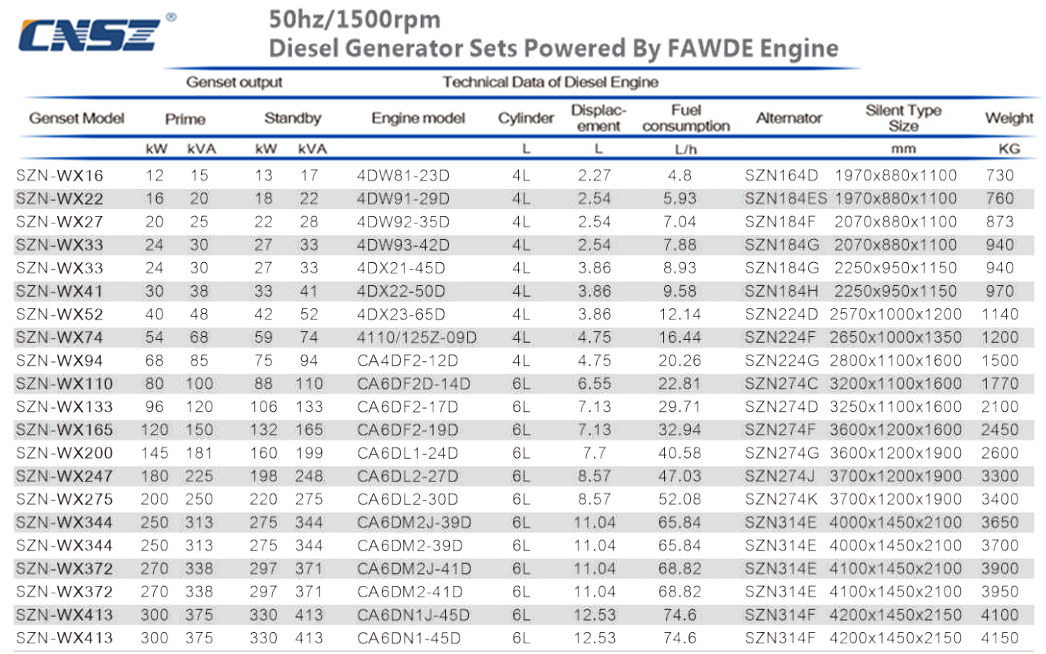
Task: Select the "Engine model" column header
Action: (x=418, y=118)
